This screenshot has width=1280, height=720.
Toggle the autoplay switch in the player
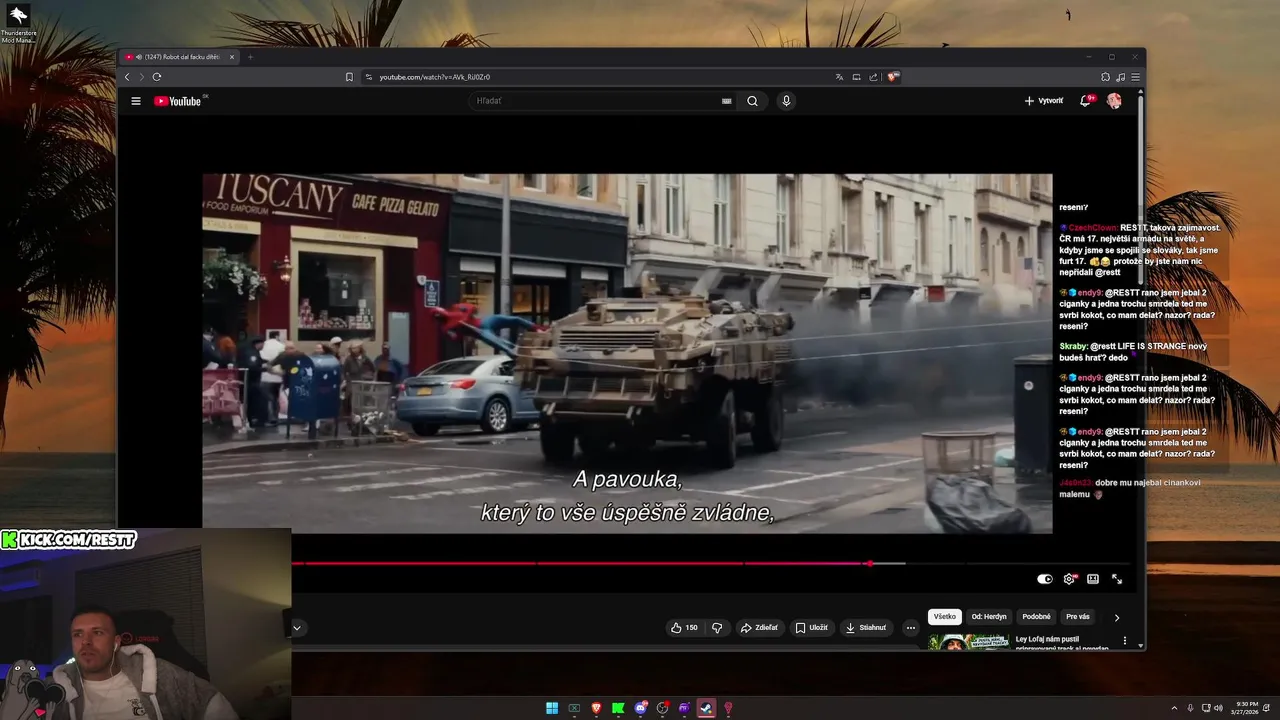pos(1045,579)
